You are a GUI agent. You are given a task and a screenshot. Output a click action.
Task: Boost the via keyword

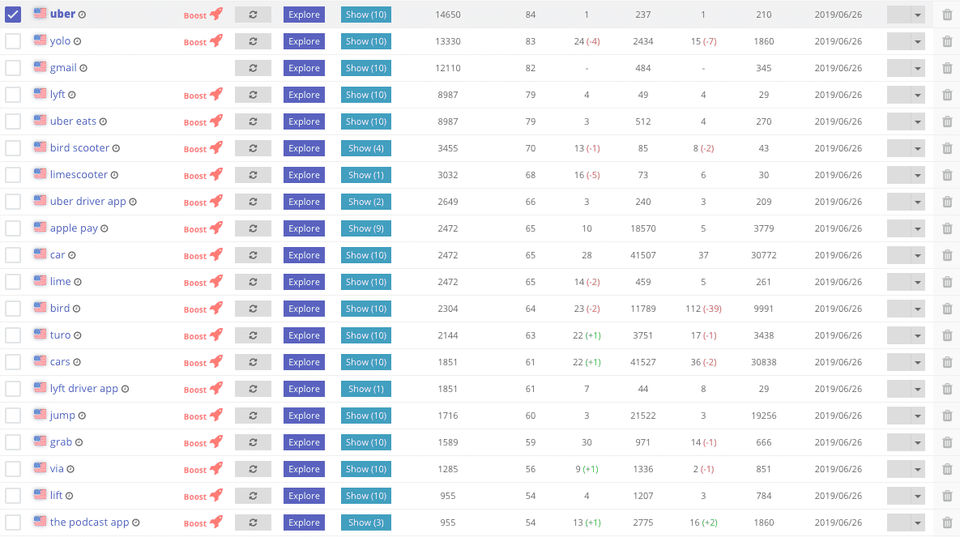pyautogui.click(x=203, y=469)
